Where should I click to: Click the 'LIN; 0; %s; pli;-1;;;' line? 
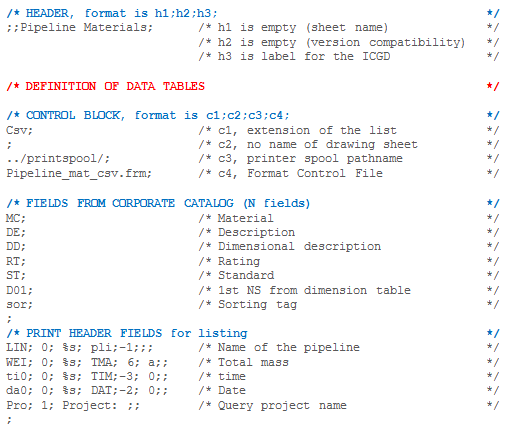tap(79, 348)
